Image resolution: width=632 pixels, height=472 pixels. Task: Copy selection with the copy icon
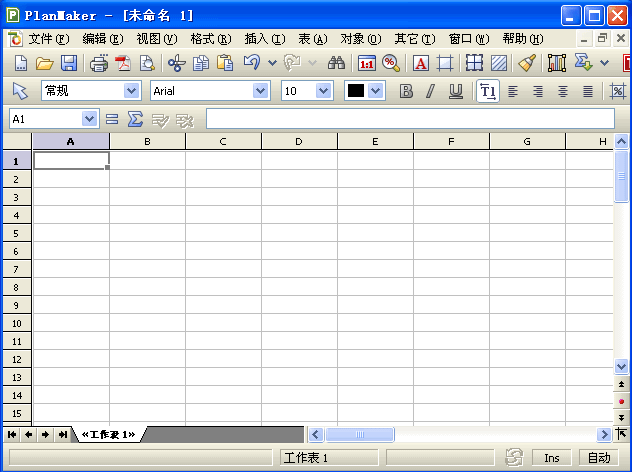[201, 63]
